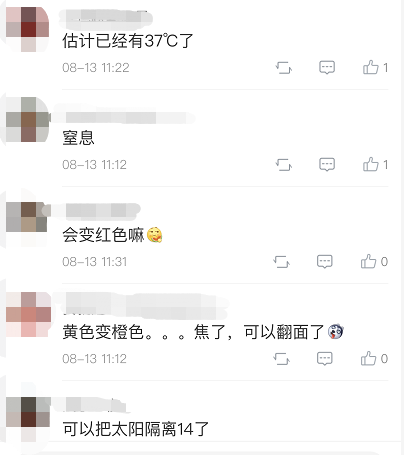Reply to the comment 估计已经有37℃了
The width and height of the screenshot is (404, 455).
[x=327, y=68]
